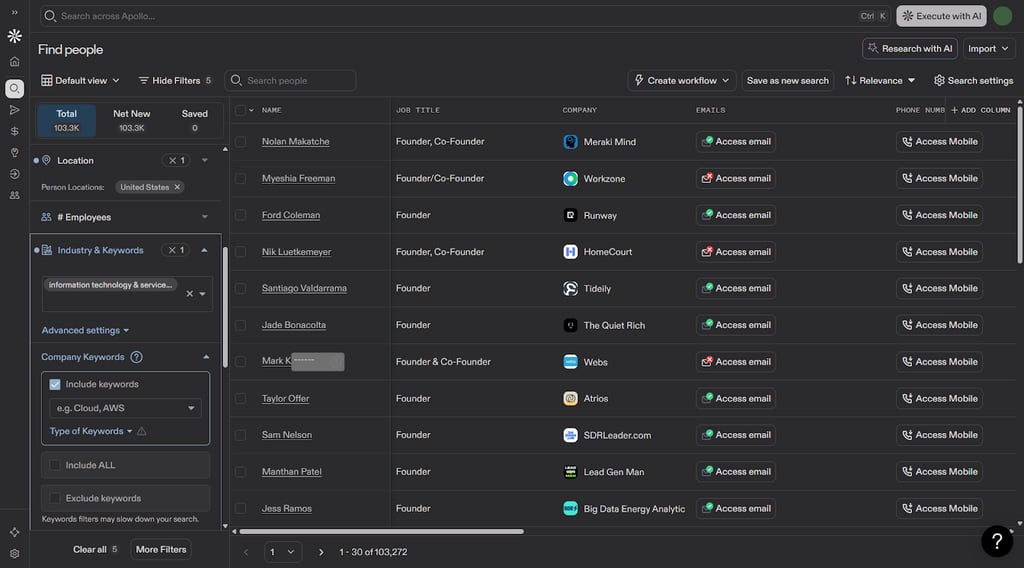The image size is (1024, 568).
Task: Switch to the Net New tab
Action: [x=131, y=120]
